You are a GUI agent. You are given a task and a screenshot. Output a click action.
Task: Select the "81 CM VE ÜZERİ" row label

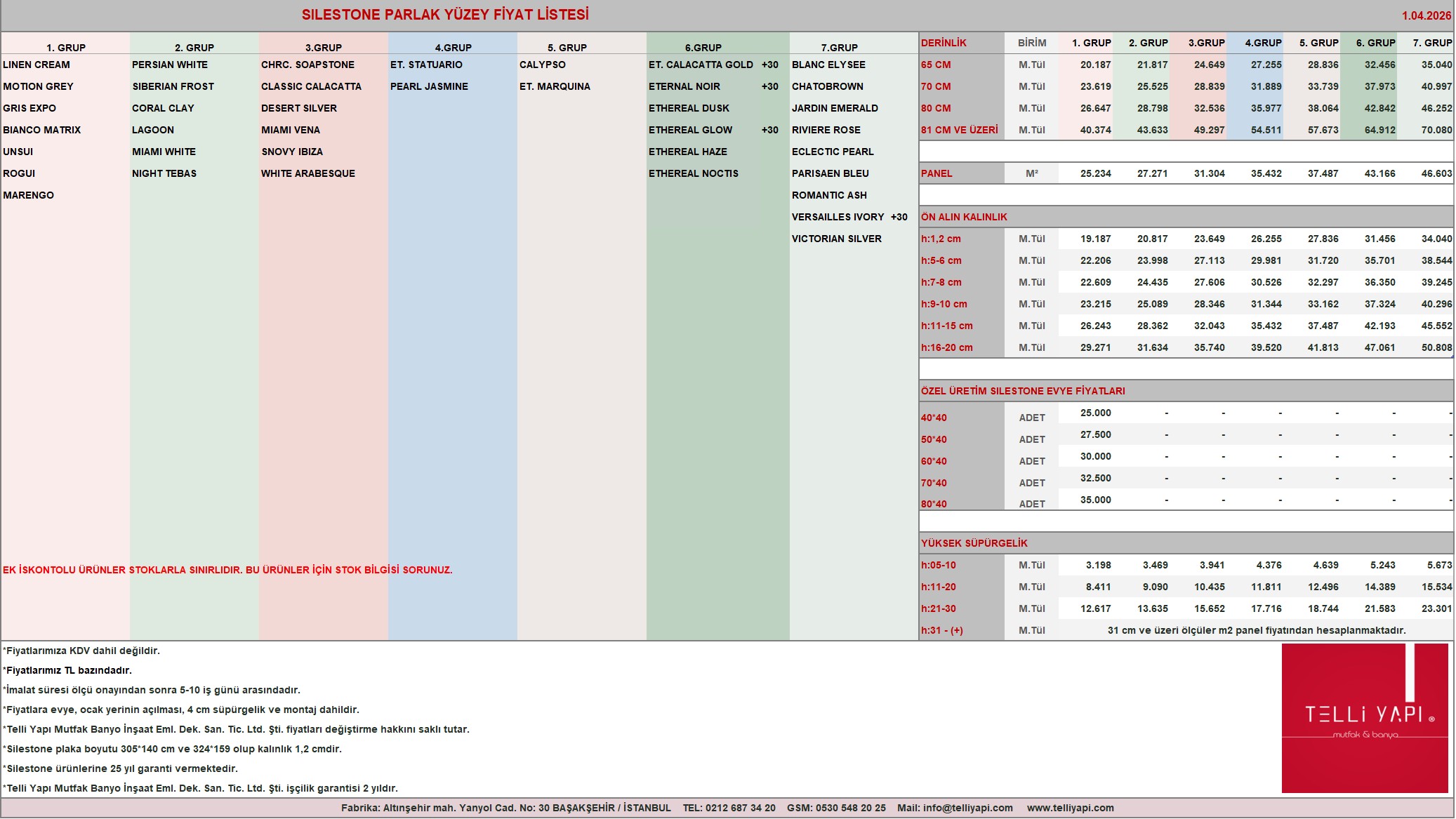[x=960, y=130]
